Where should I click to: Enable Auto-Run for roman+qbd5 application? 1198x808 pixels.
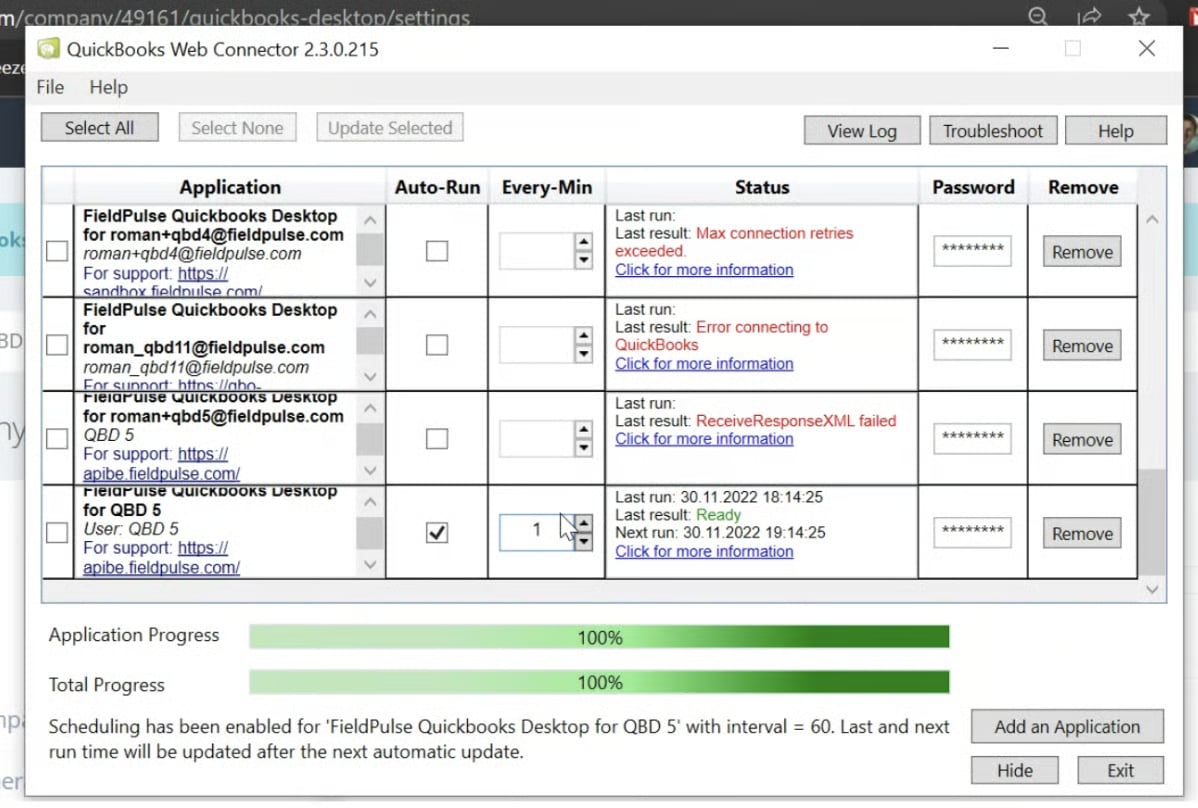click(437, 438)
